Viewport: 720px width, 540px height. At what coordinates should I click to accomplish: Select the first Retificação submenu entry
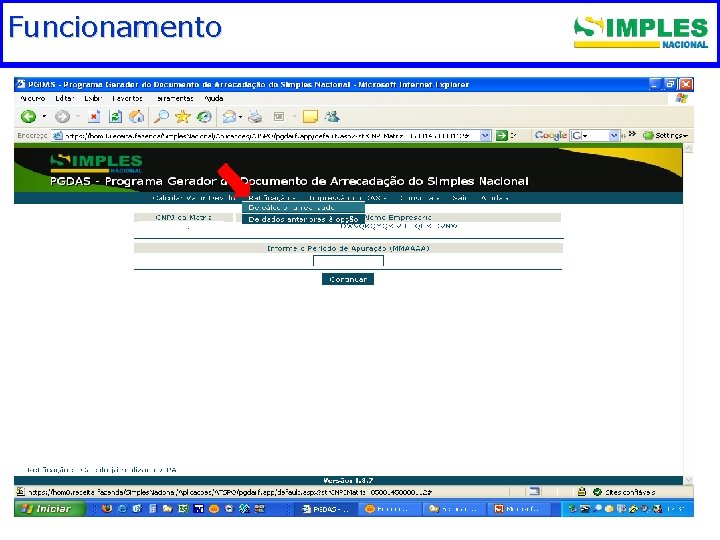pos(303,208)
